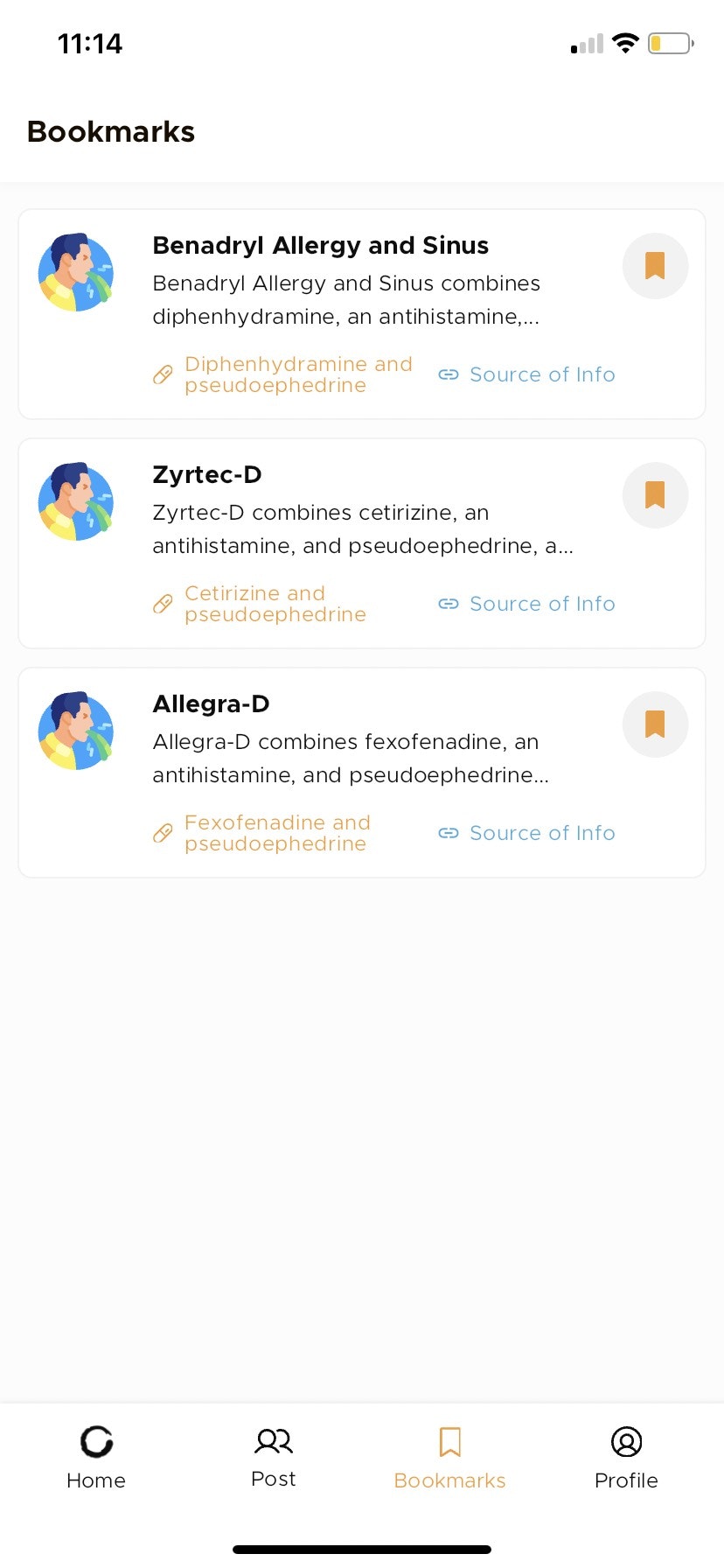Open the Profile icon in navigation bar
Image resolution: width=724 pixels, height=1568 pixels.
[626, 1442]
